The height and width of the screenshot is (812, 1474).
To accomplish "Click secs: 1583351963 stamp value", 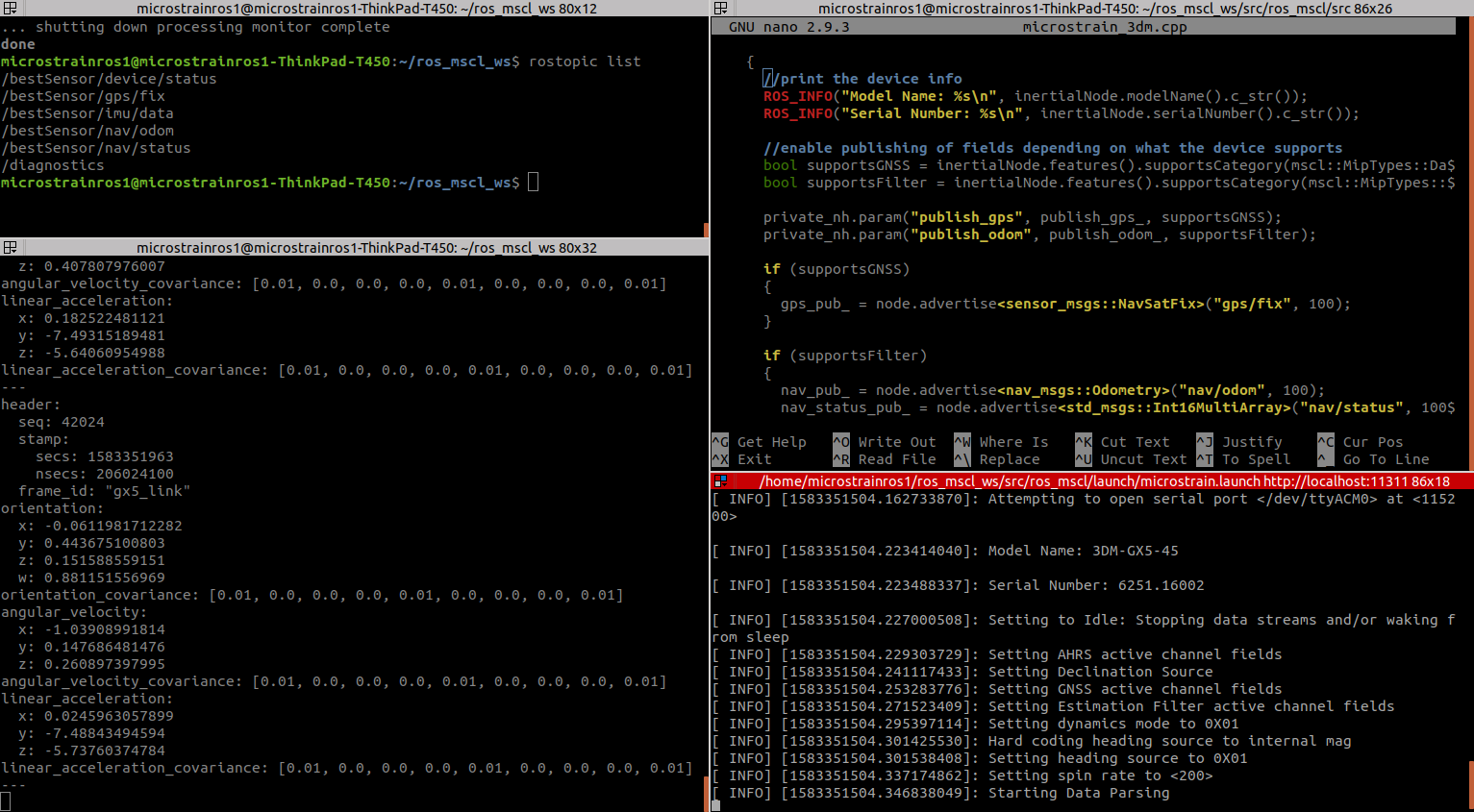I will click(105, 456).
